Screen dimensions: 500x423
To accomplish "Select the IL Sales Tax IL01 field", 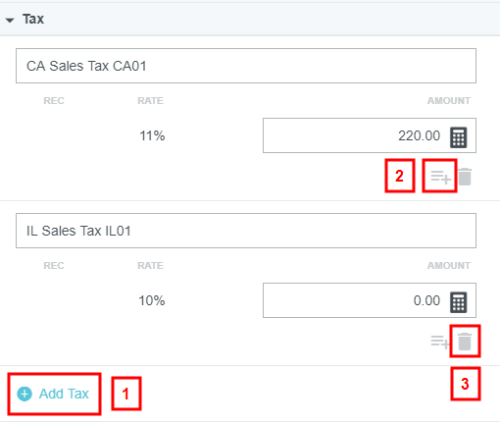I will [246, 231].
